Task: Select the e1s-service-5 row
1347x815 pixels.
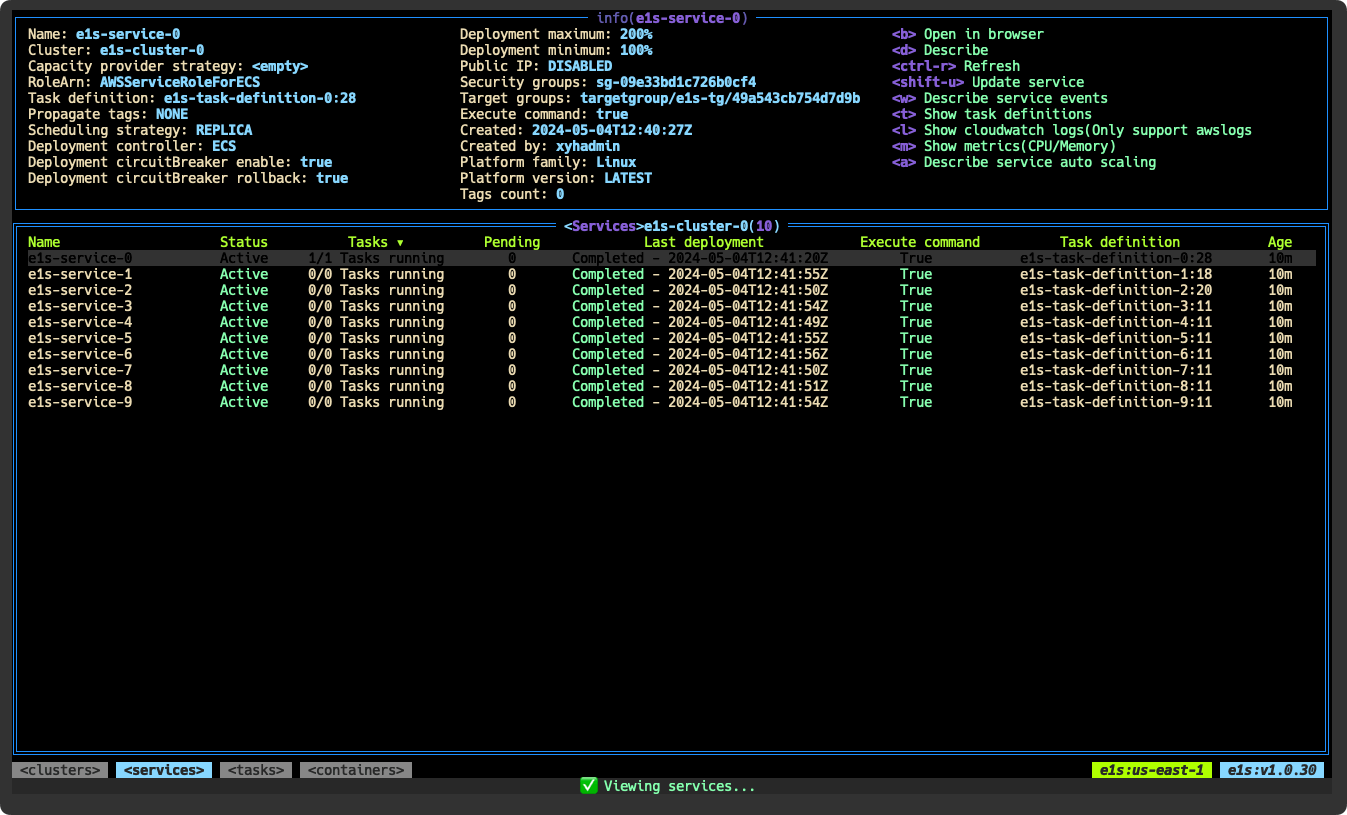Action: (672, 338)
